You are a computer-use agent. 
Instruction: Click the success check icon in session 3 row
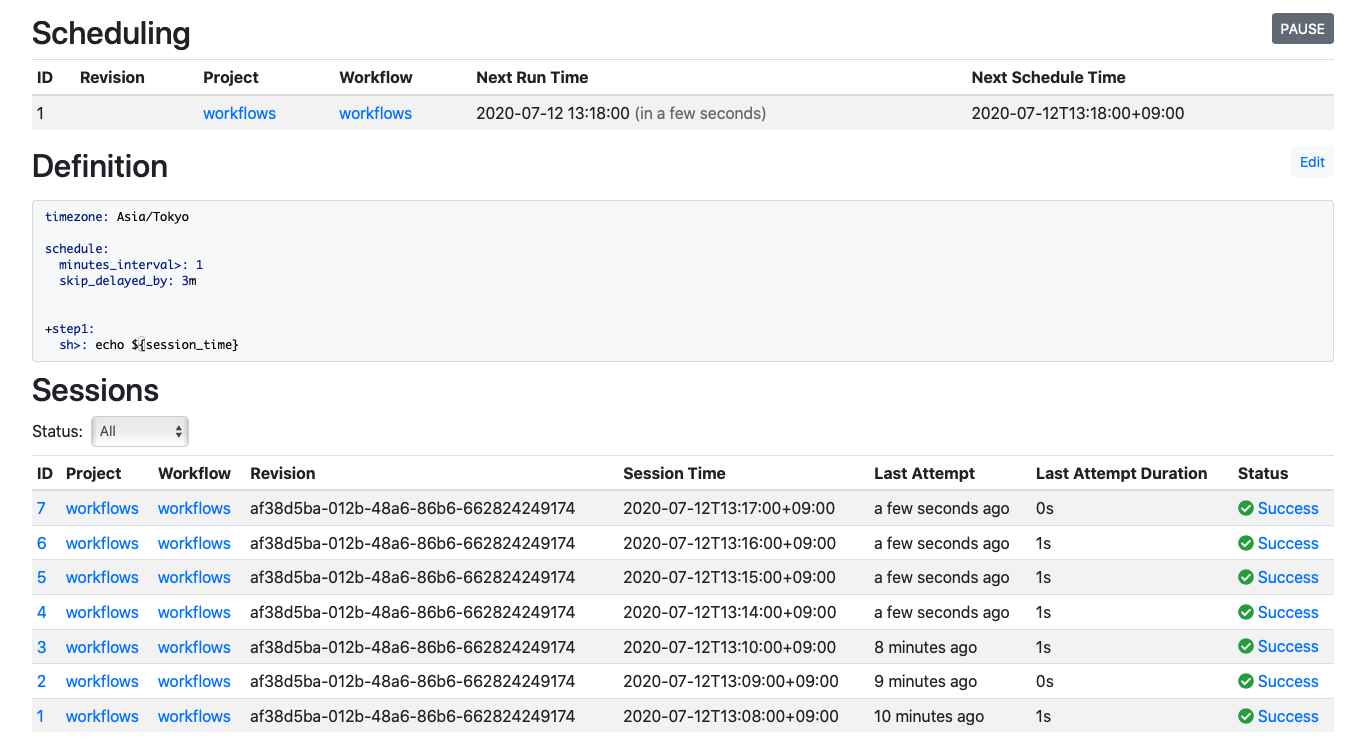pyautogui.click(x=1246, y=647)
